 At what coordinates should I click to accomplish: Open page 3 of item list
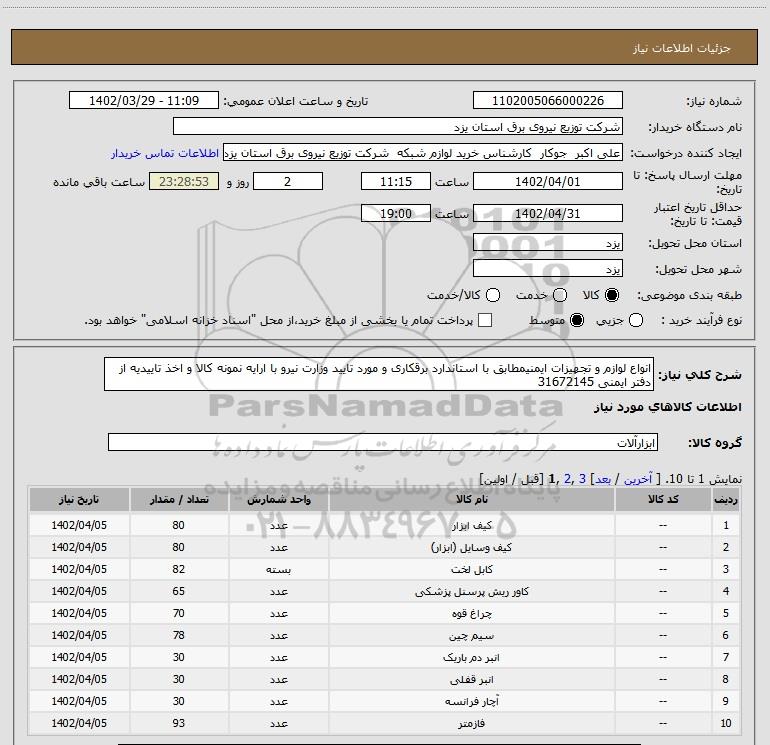582,479
